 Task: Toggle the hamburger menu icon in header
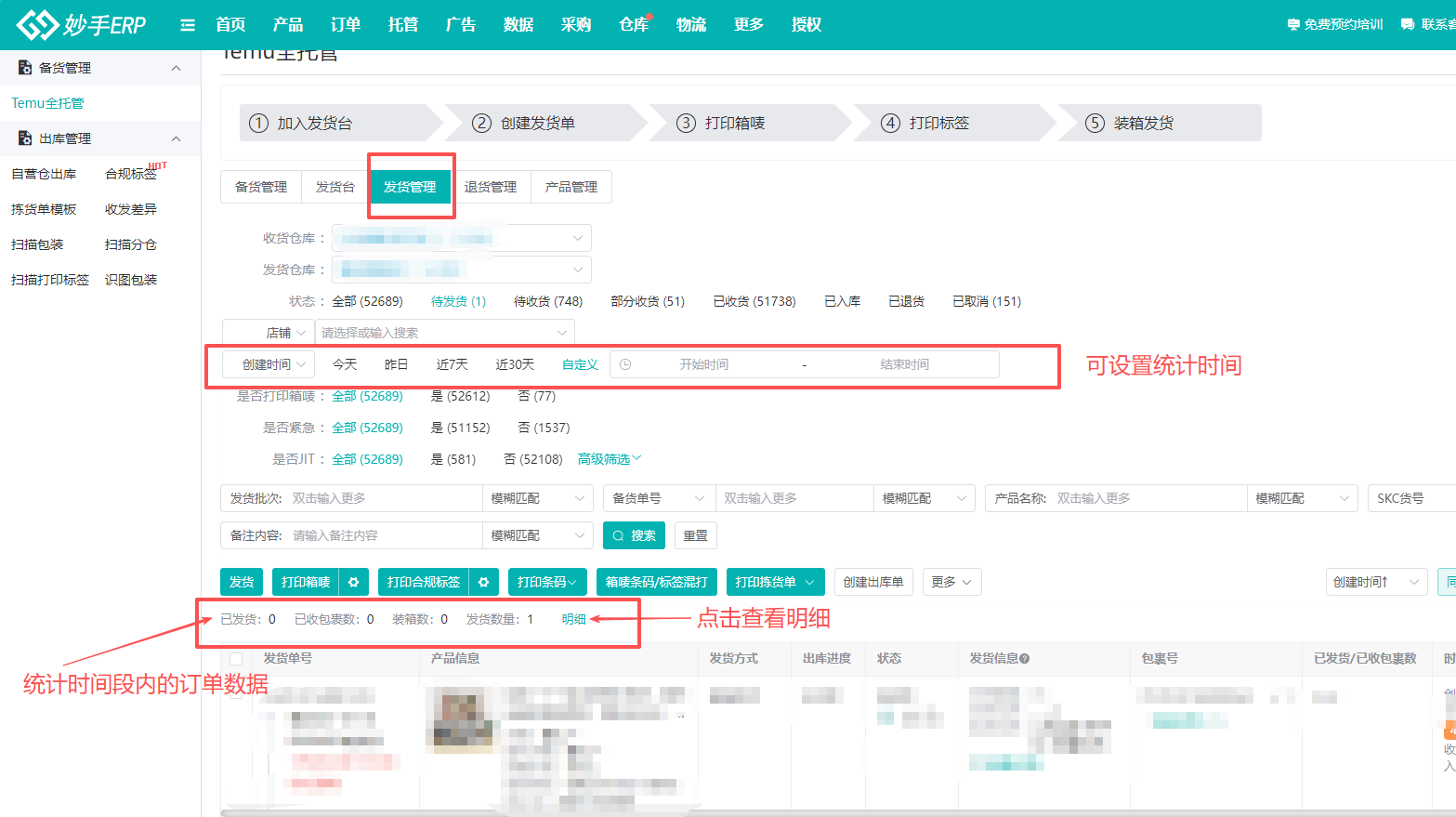click(x=188, y=25)
